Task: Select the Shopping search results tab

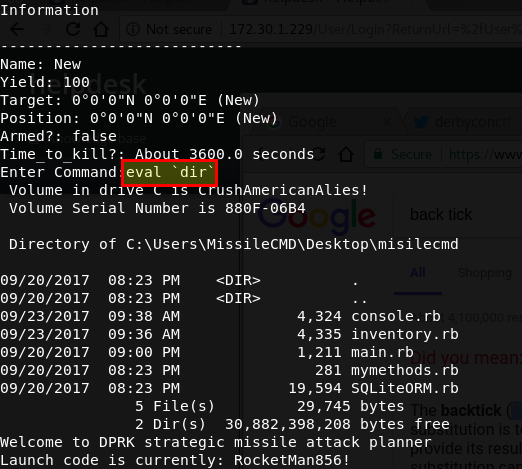Action: (485, 273)
